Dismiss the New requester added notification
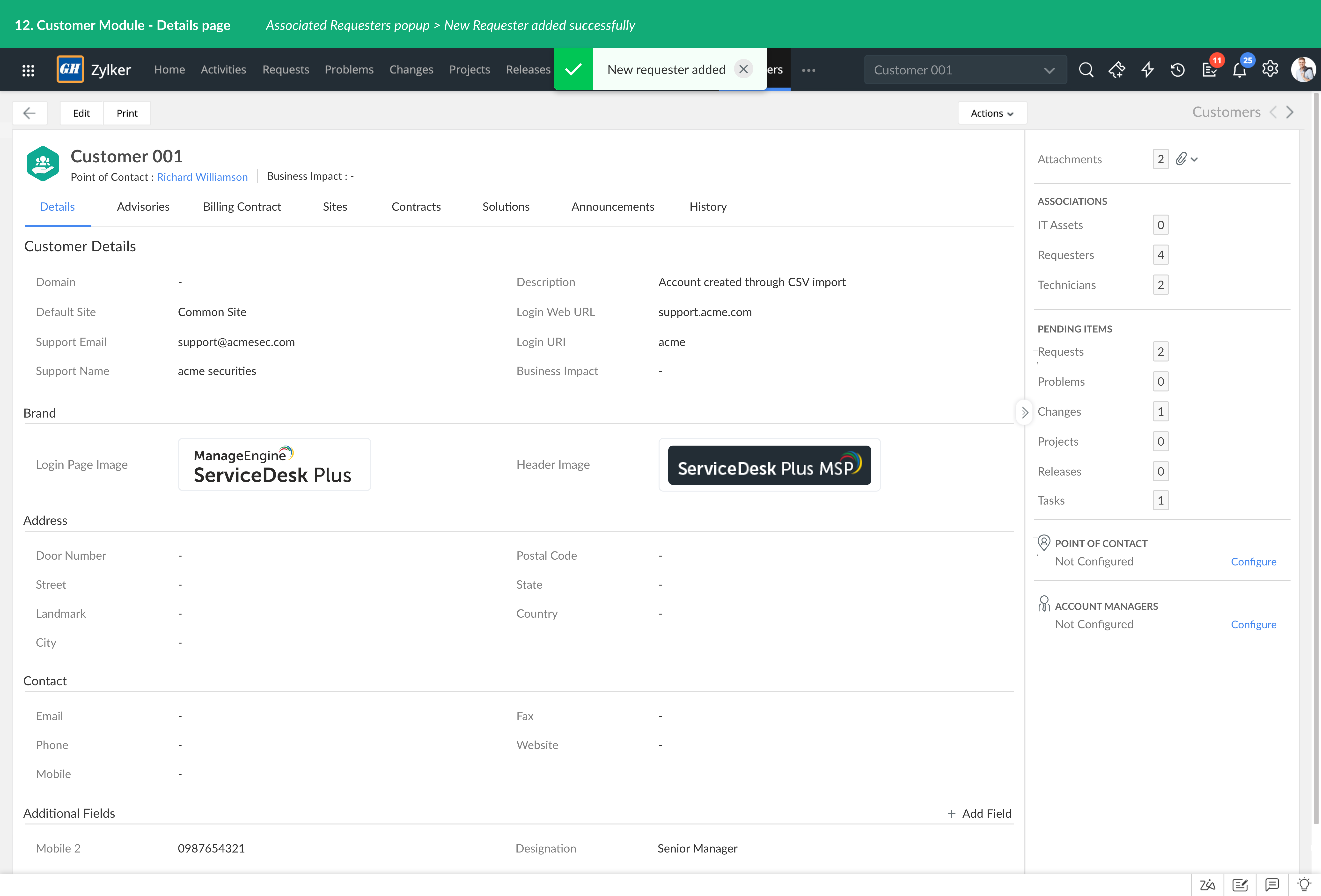1321x896 pixels. [x=743, y=69]
